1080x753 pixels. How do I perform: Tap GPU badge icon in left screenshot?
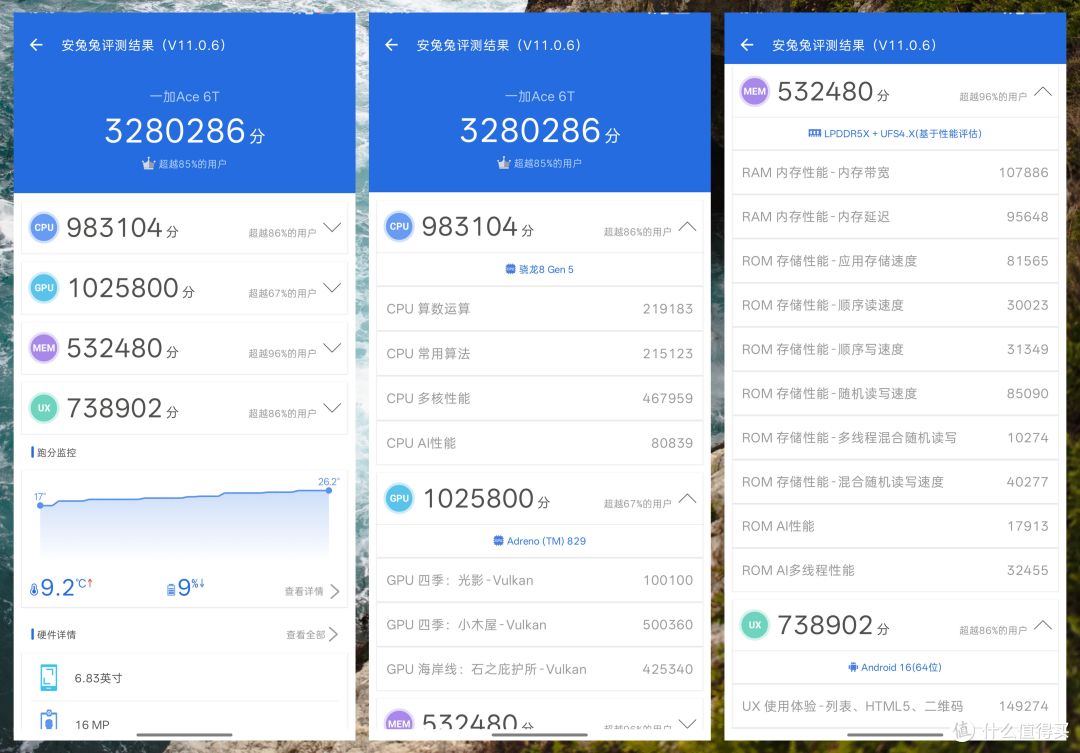coord(44,288)
